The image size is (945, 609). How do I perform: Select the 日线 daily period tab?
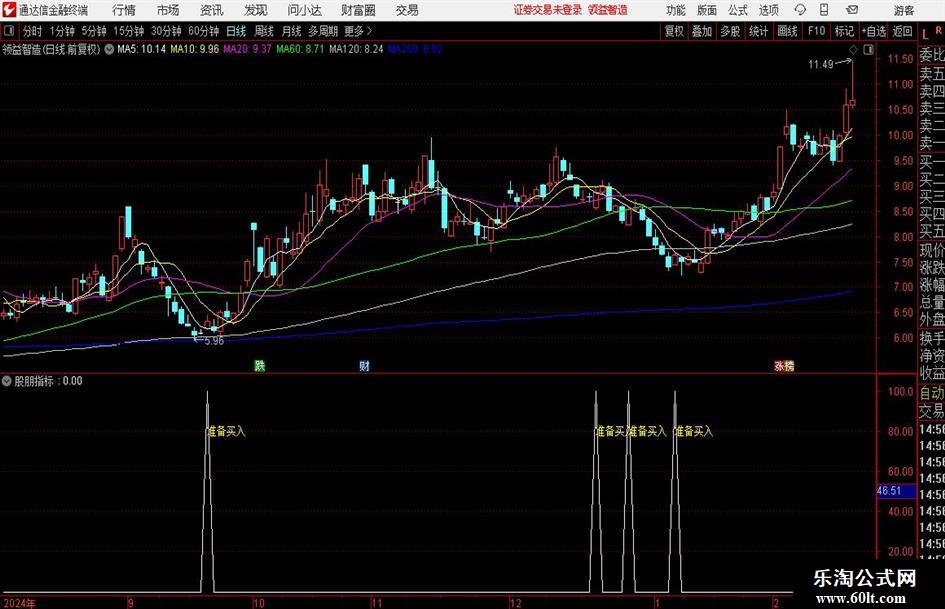pos(236,31)
